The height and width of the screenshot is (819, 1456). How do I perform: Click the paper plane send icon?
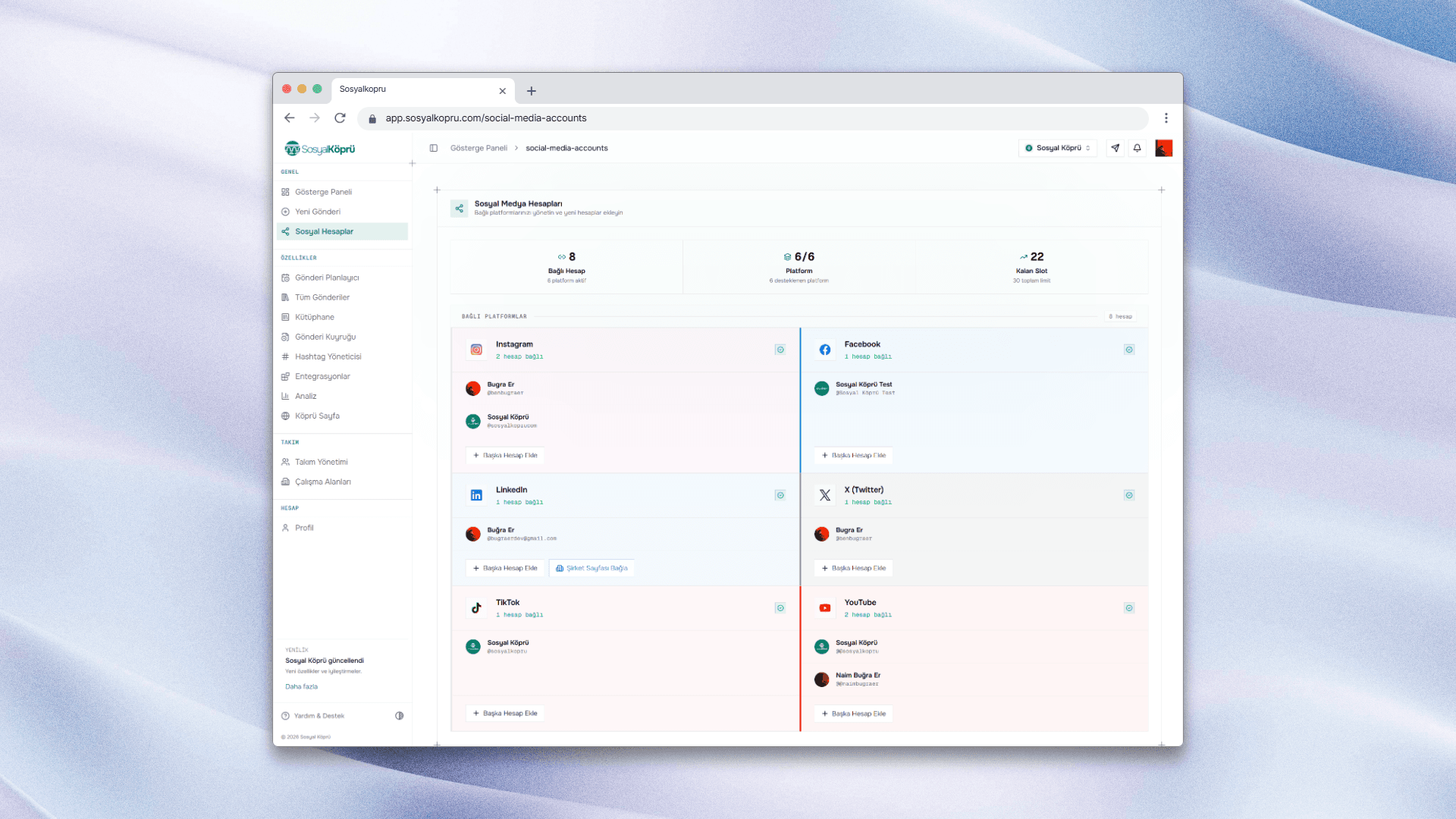tap(1116, 149)
